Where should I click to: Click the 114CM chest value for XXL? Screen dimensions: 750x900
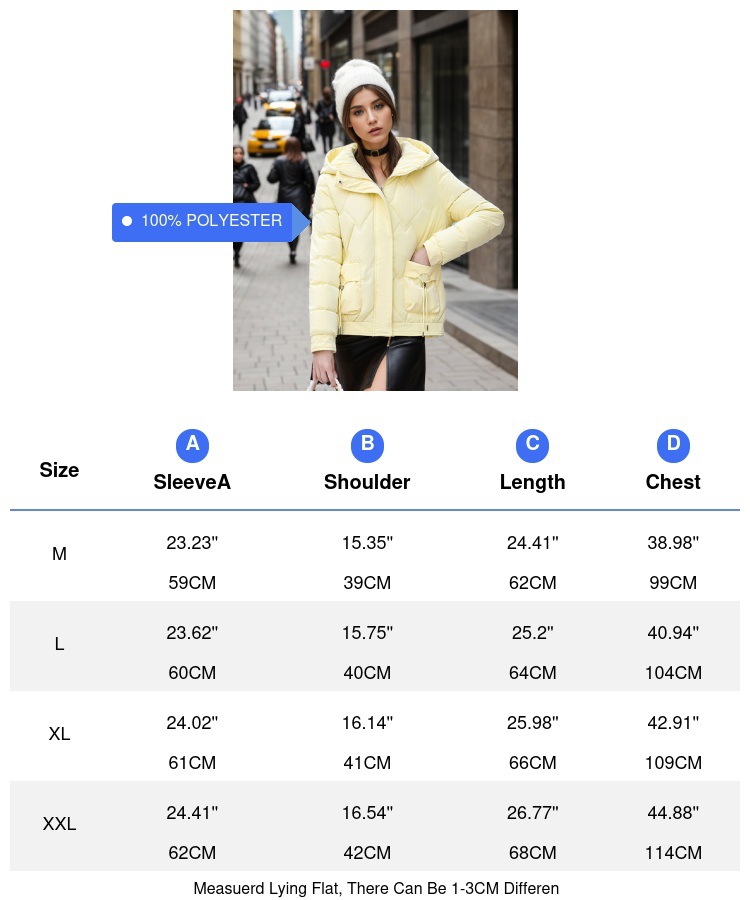click(x=673, y=853)
